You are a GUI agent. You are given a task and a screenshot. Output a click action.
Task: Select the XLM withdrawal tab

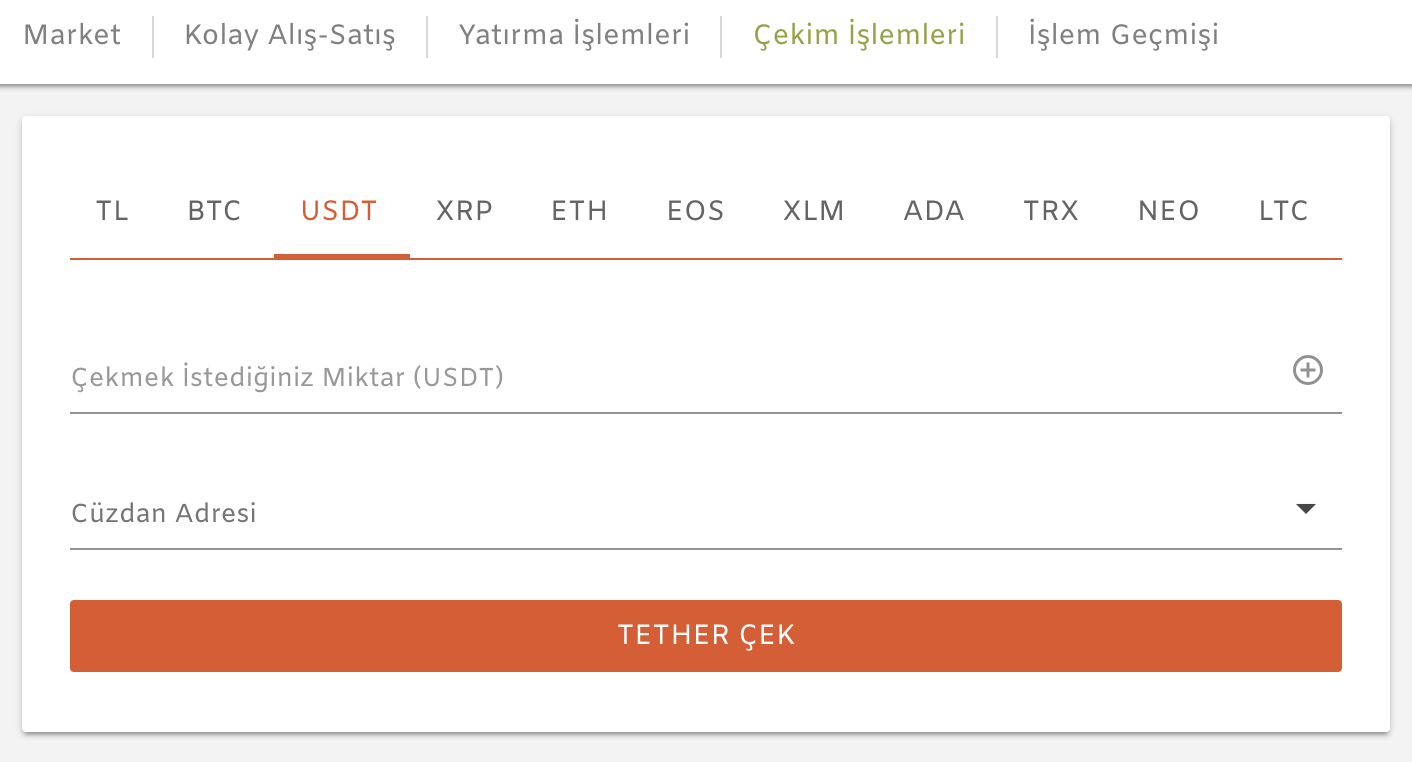pyautogui.click(x=814, y=211)
